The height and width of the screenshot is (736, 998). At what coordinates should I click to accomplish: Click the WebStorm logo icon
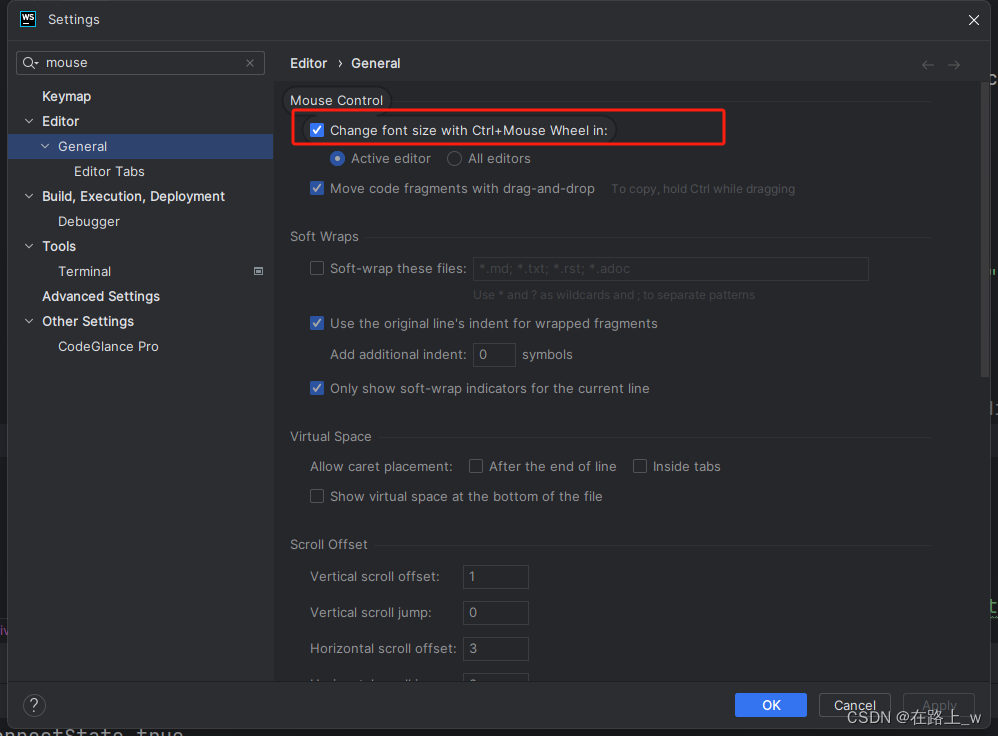coord(28,19)
